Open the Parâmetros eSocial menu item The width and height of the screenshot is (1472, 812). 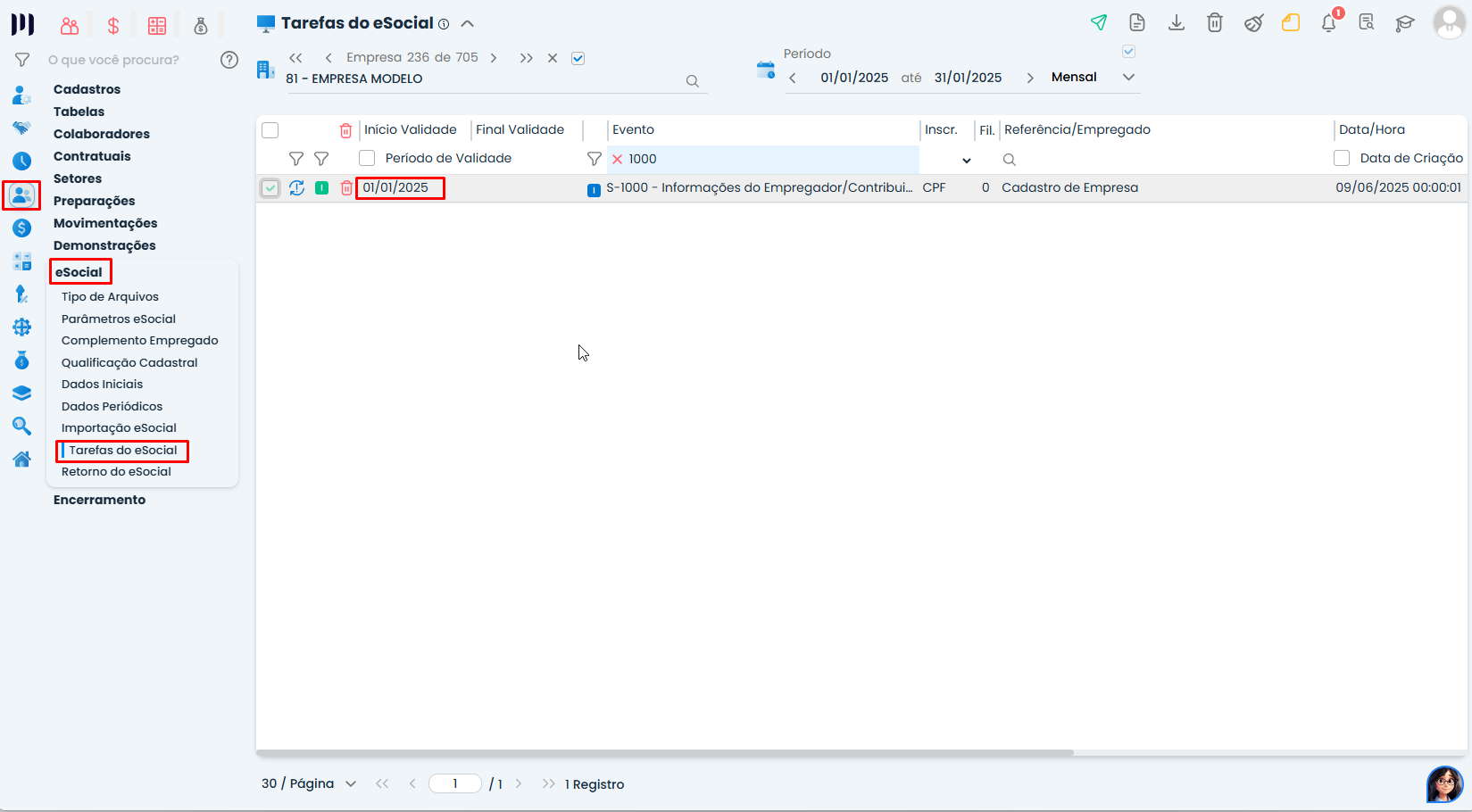118,319
